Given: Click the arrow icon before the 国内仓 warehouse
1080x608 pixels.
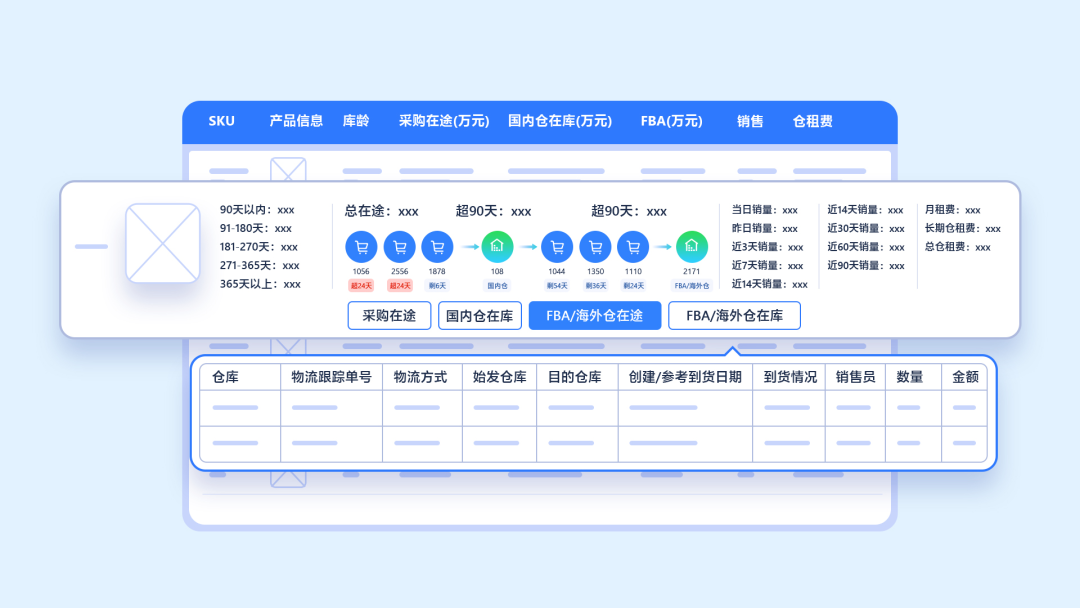Looking at the screenshot, I should (467, 245).
